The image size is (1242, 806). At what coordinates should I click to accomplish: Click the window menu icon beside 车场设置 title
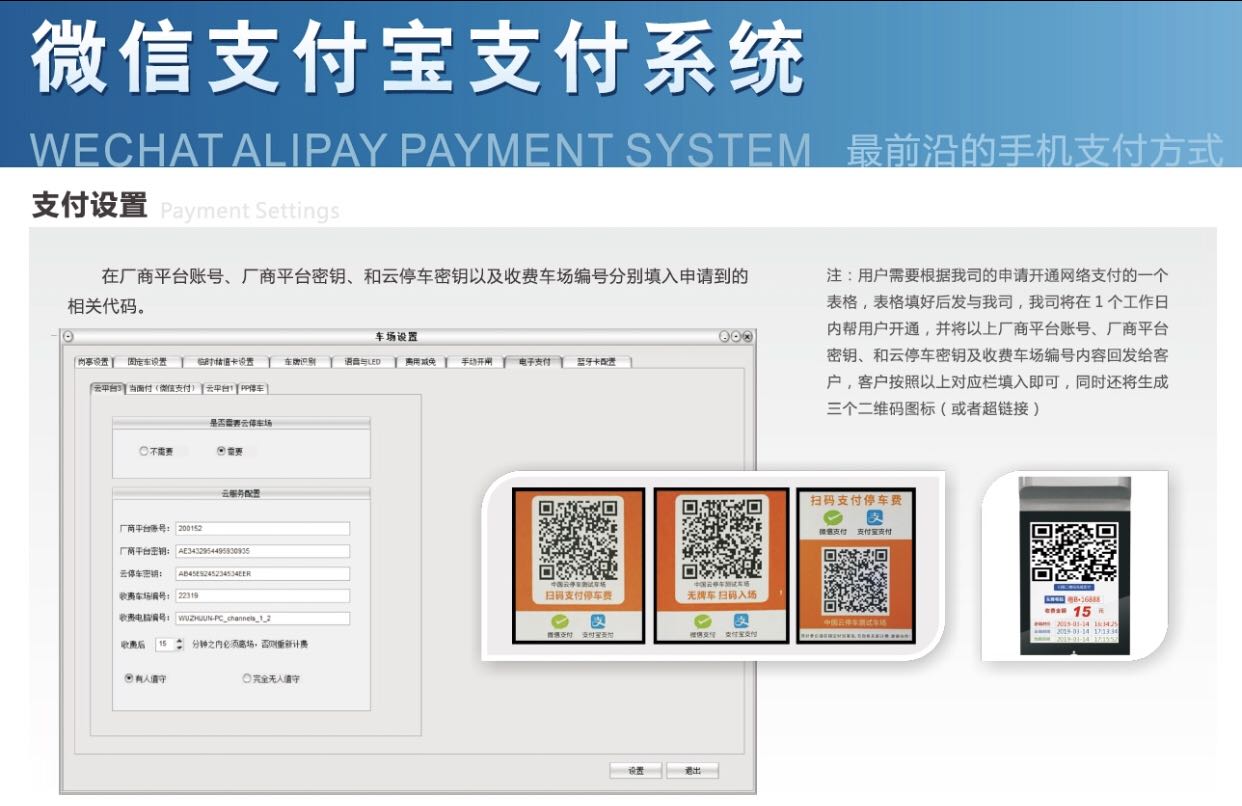click(x=68, y=337)
